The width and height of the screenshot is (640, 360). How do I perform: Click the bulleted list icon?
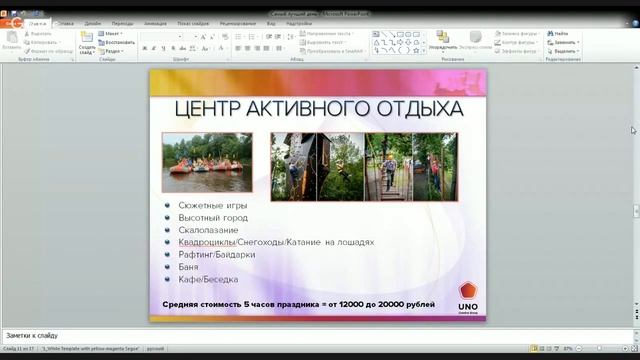tap(239, 37)
